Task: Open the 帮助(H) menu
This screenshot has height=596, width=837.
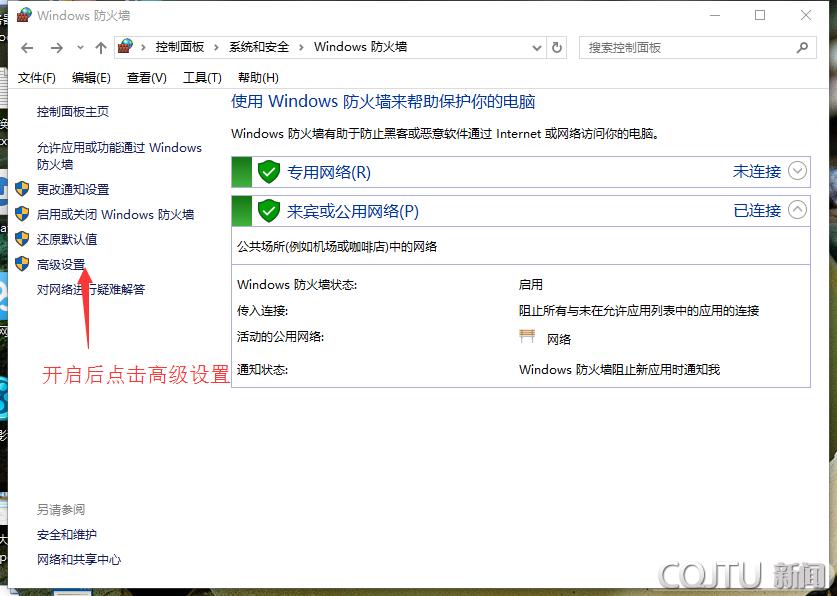Action: [258, 78]
